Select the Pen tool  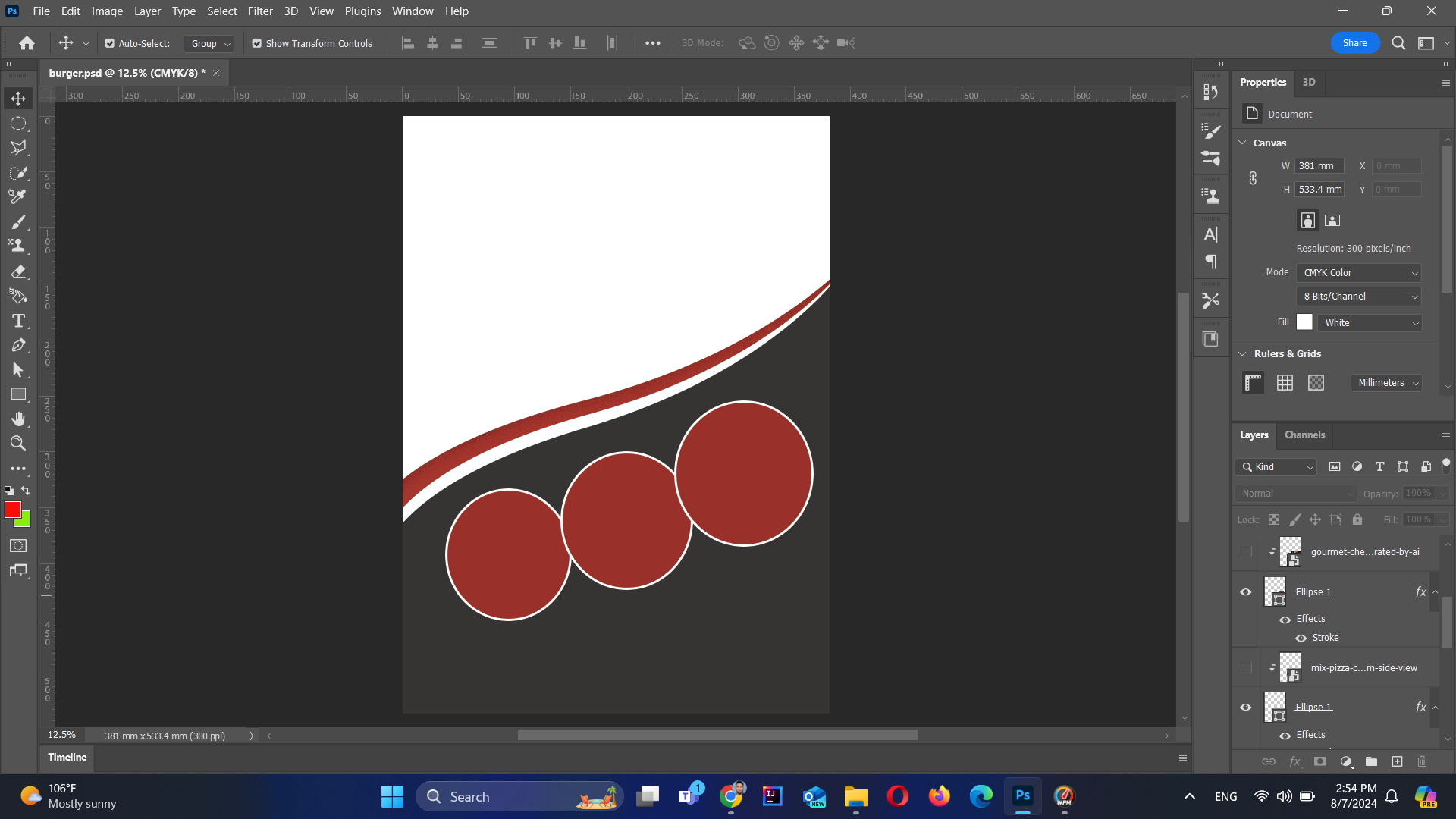click(x=18, y=345)
